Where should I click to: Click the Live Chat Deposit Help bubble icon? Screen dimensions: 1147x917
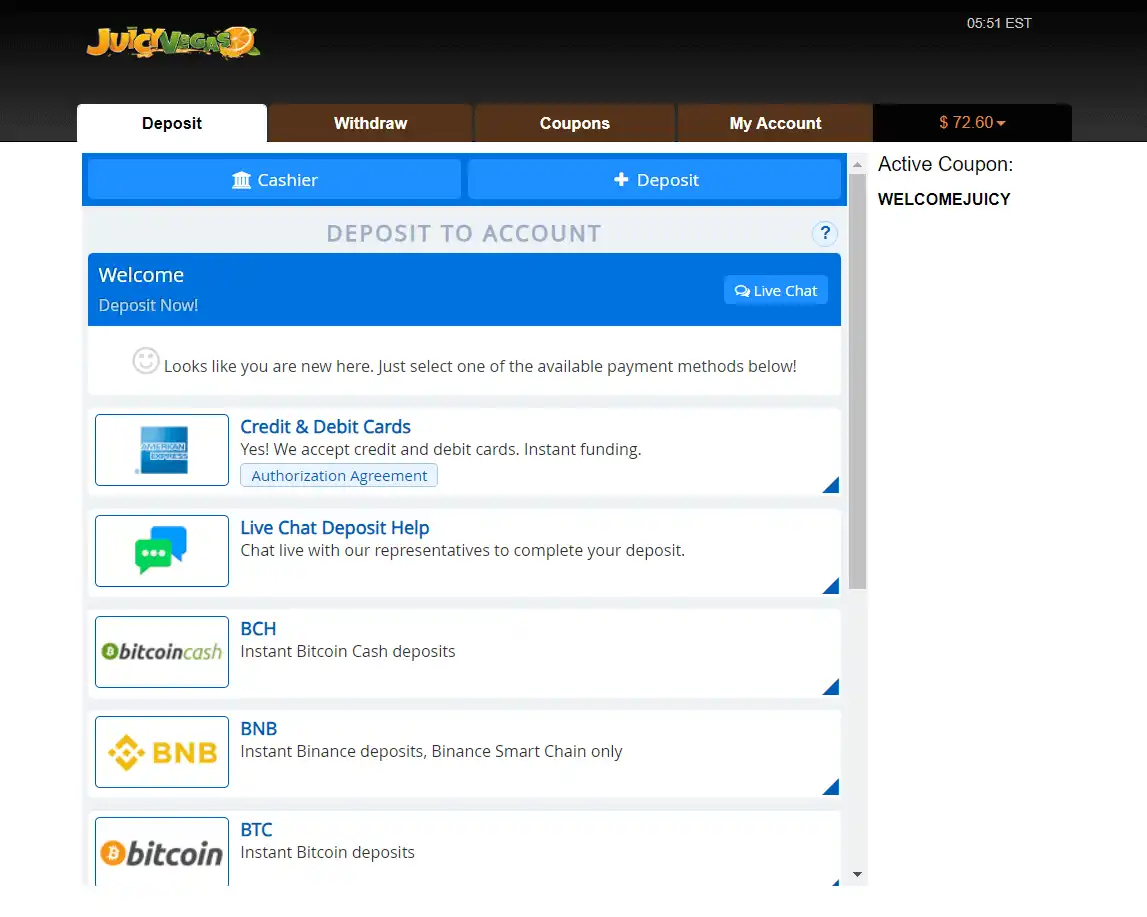tap(162, 551)
